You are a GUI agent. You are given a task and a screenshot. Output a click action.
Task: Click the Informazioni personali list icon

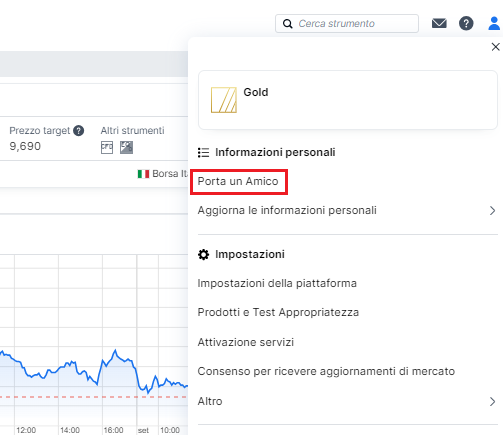point(203,152)
